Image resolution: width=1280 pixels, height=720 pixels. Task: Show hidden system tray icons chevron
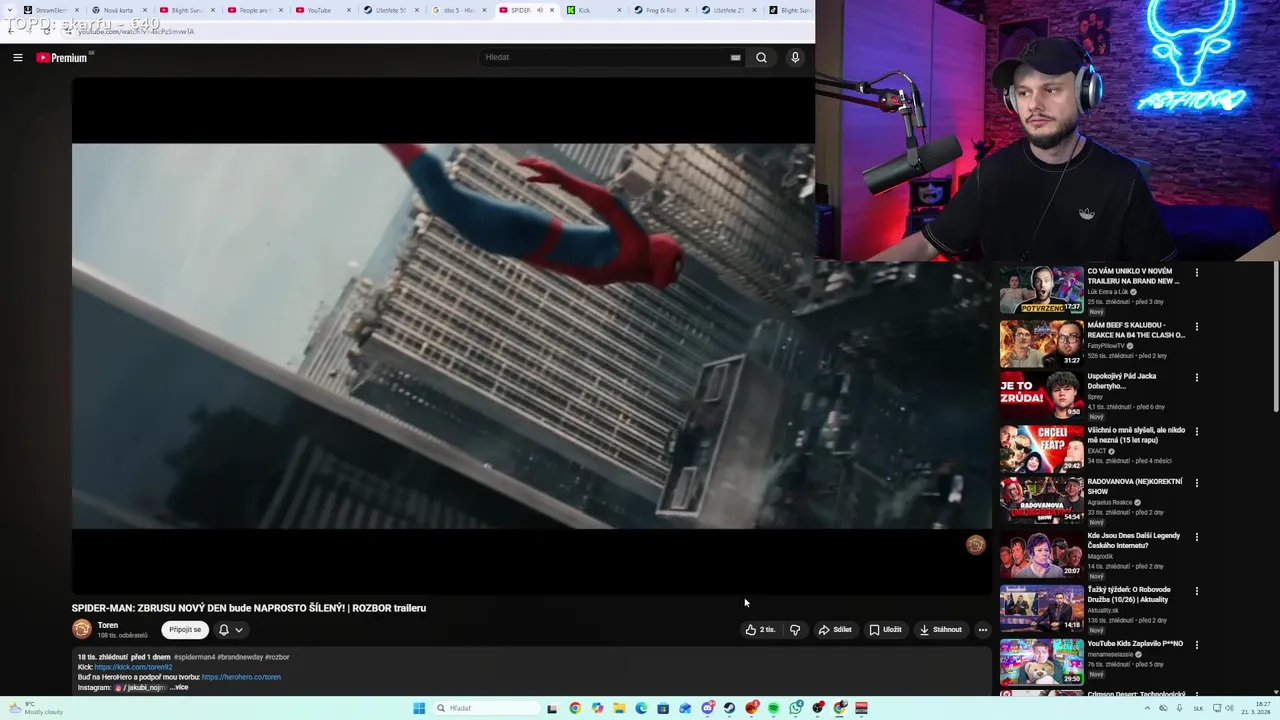[x=1147, y=708]
